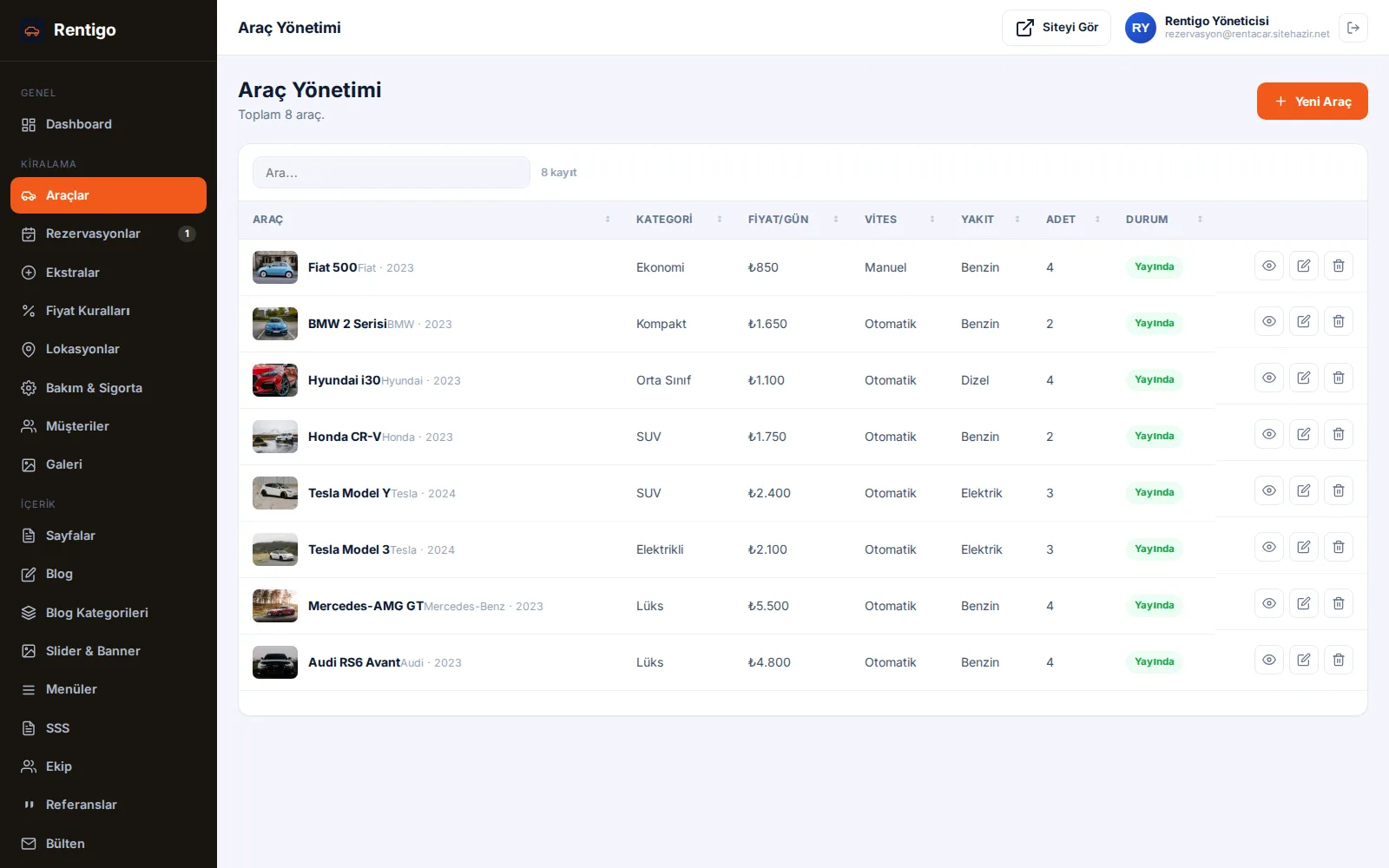Focus the Ara... search field
This screenshot has height=868, width=1389.
pyautogui.click(x=392, y=173)
